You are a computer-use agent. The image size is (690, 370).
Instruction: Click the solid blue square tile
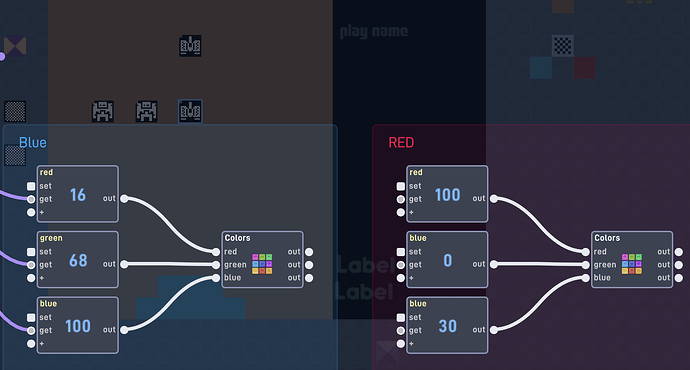pos(541,68)
